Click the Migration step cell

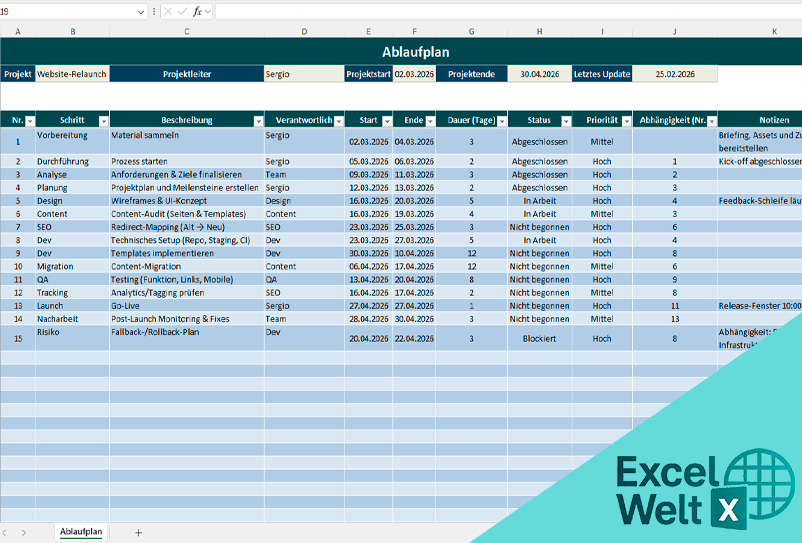(x=72, y=266)
